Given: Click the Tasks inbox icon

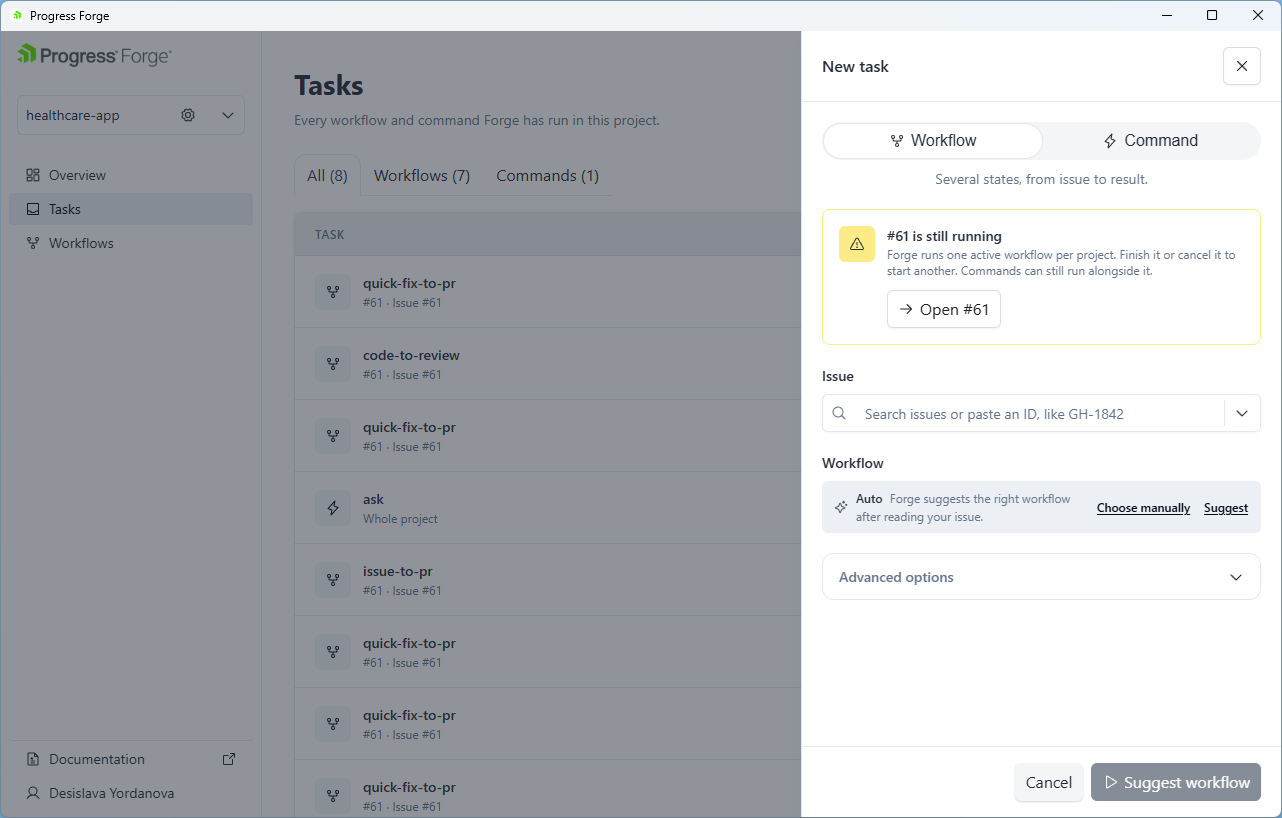Looking at the screenshot, I should [33, 209].
